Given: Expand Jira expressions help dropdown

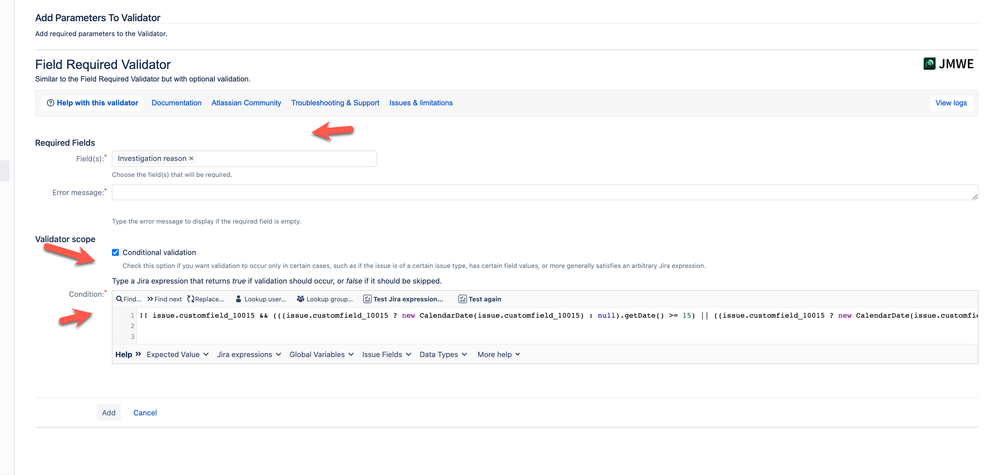Looking at the screenshot, I should pos(249,355).
